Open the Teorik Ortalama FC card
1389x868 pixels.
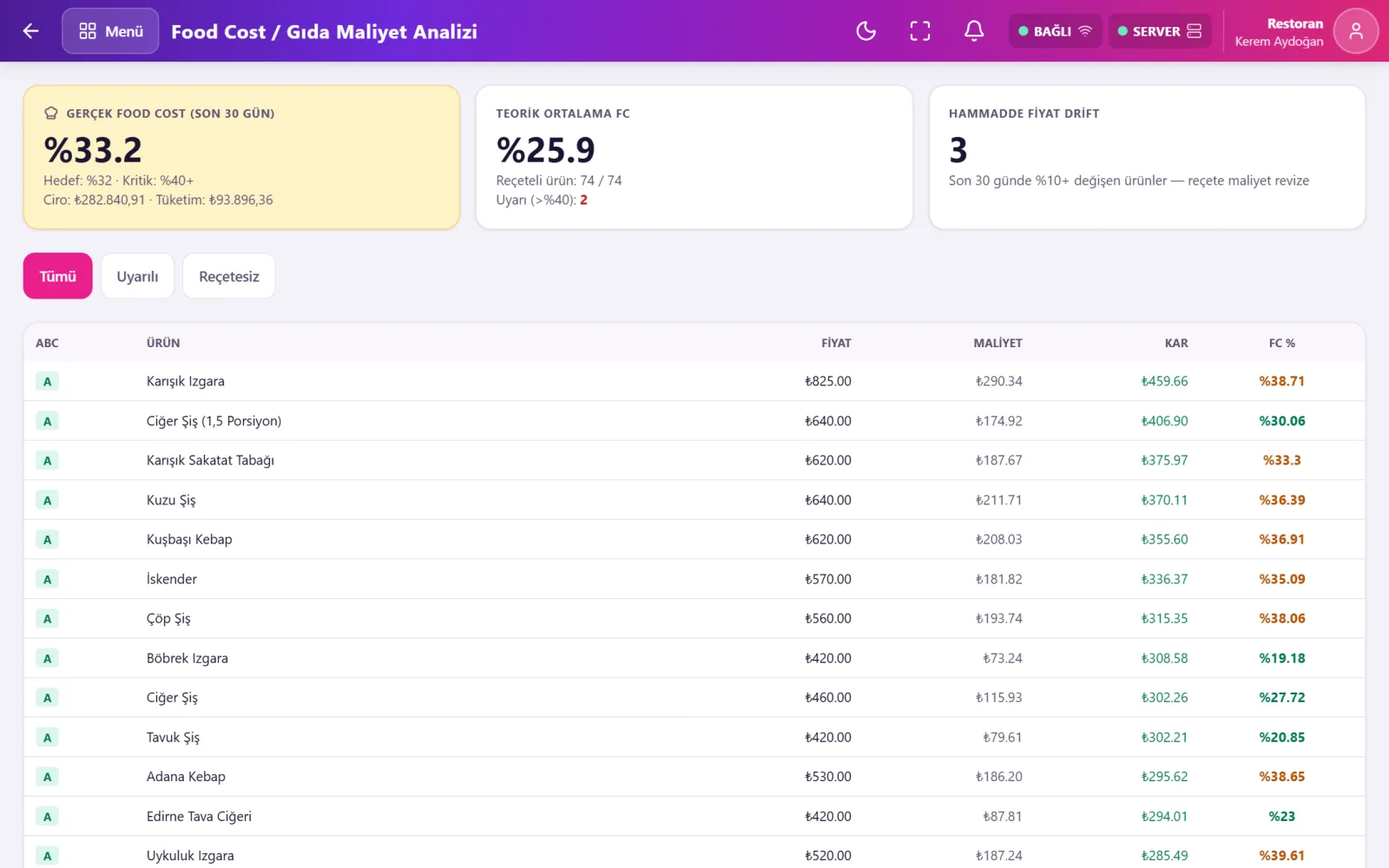coord(694,157)
